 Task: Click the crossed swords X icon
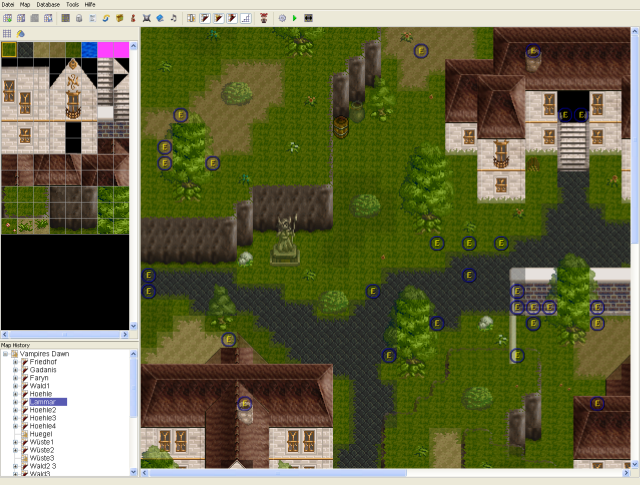(x=147, y=18)
